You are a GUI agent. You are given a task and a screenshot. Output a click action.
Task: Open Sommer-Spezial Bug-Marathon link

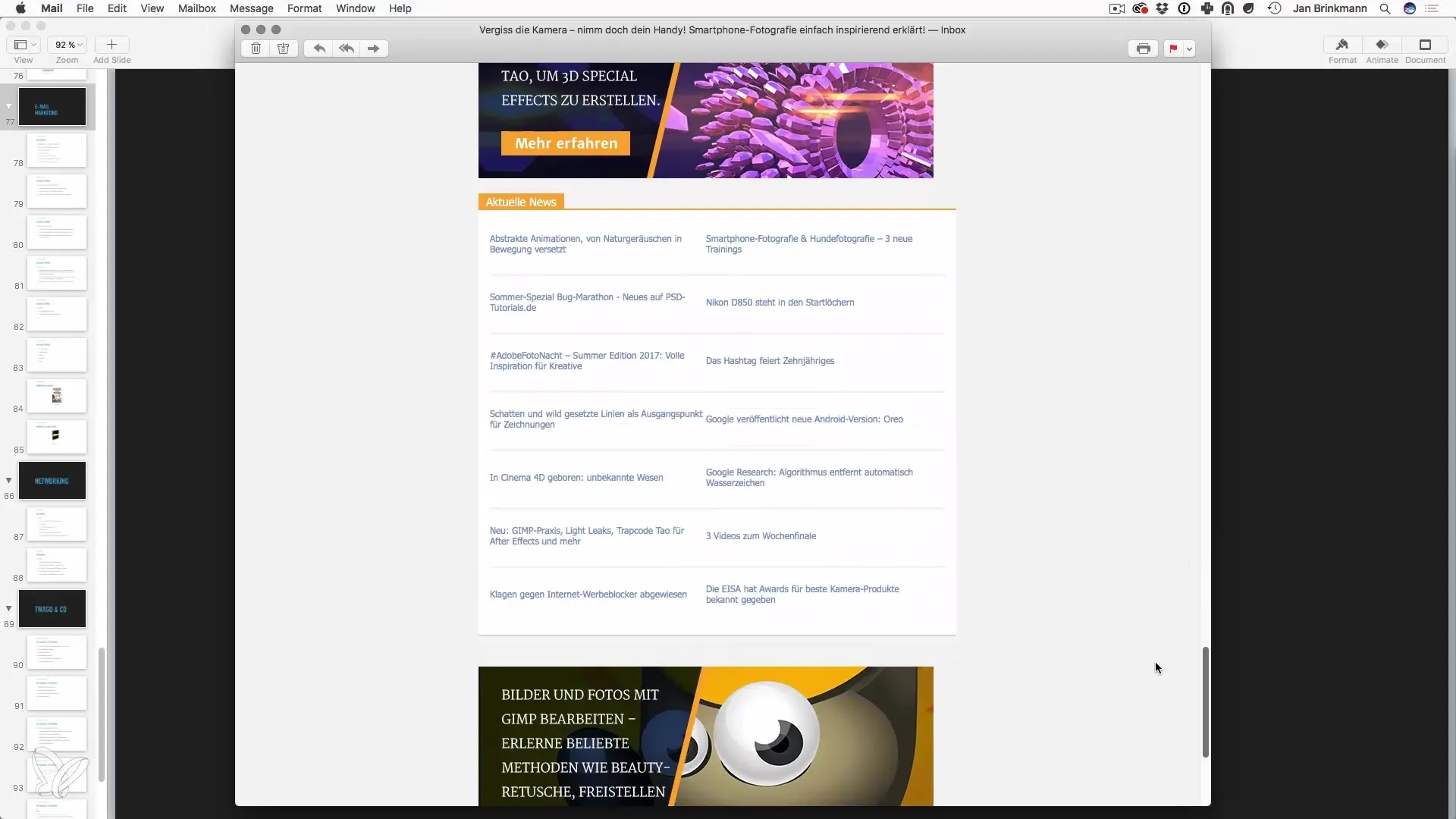point(587,302)
